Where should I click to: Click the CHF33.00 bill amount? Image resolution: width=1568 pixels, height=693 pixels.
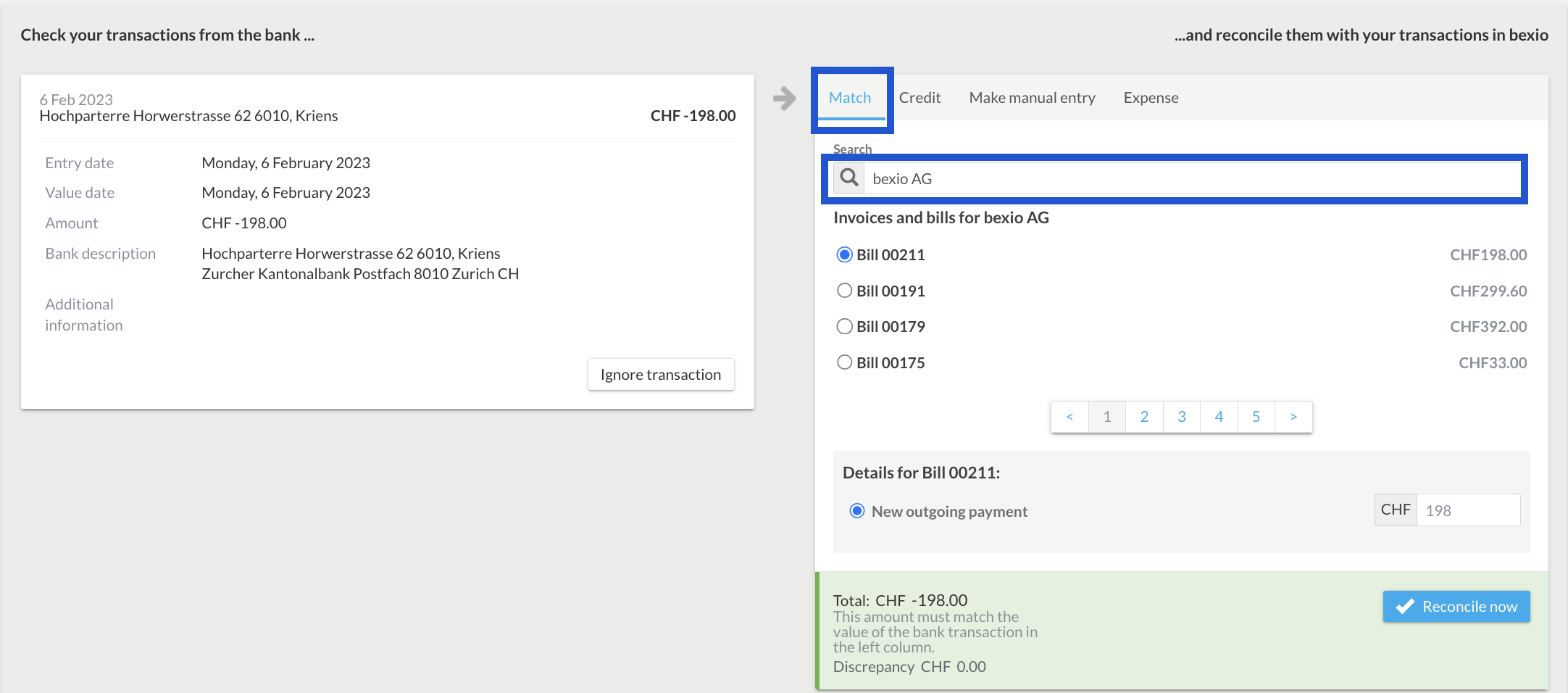pos(1493,363)
